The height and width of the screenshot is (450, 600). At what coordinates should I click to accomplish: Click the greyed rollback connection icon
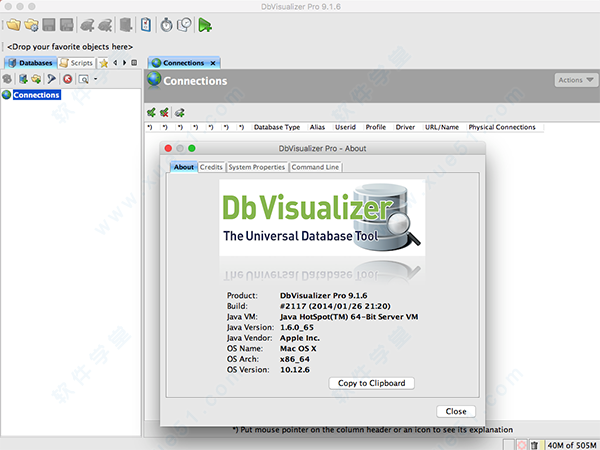pyautogui.click(x=105, y=25)
